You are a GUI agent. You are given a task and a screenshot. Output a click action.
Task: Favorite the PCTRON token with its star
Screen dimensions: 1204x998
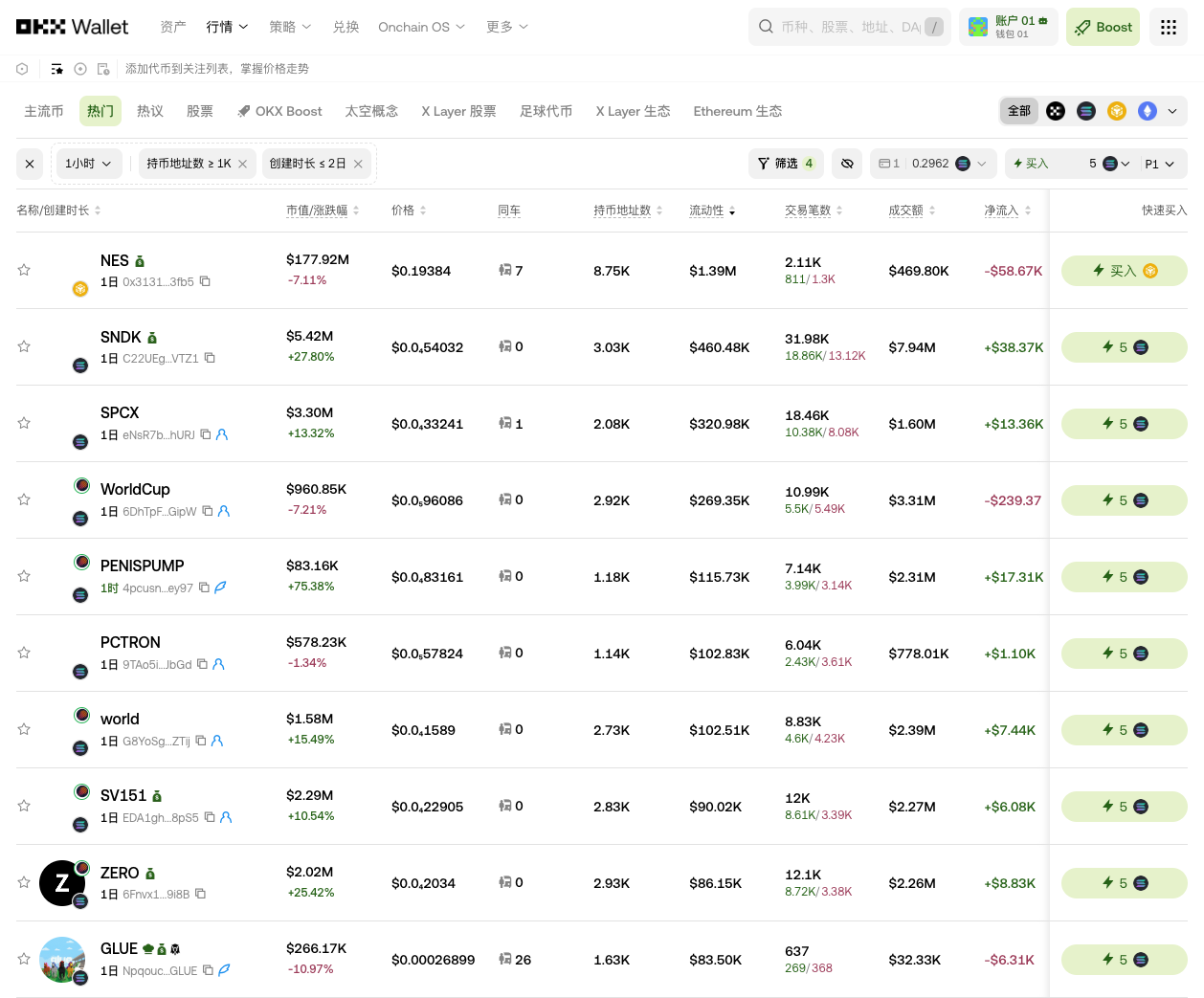coord(24,653)
